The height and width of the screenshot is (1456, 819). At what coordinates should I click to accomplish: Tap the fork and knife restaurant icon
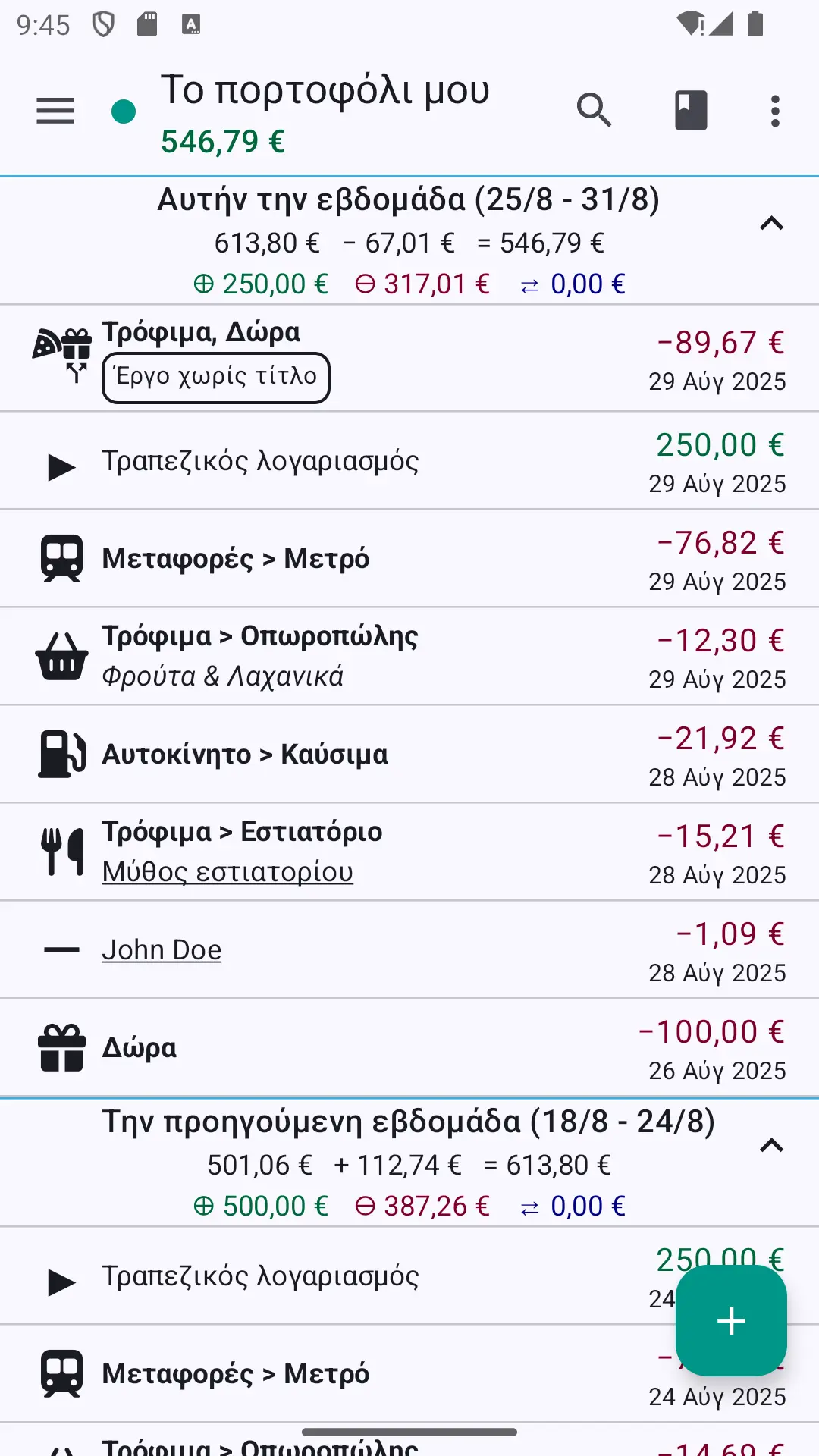(x=61, y=852)
